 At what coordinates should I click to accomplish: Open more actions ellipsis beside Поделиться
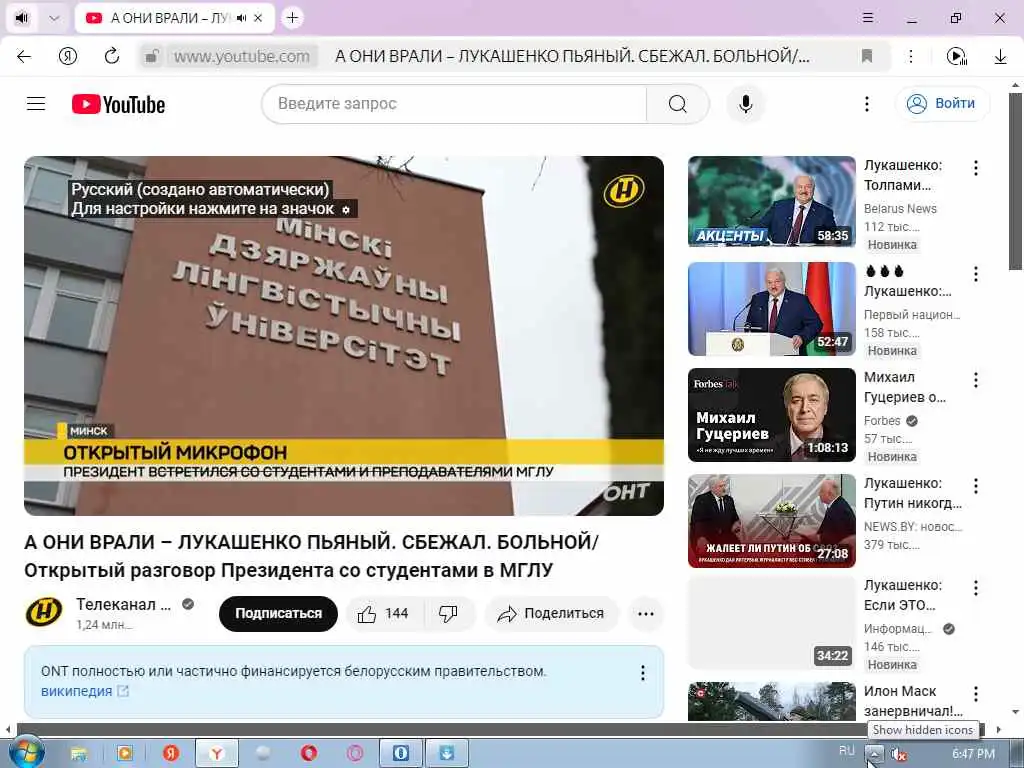[645, 613]
